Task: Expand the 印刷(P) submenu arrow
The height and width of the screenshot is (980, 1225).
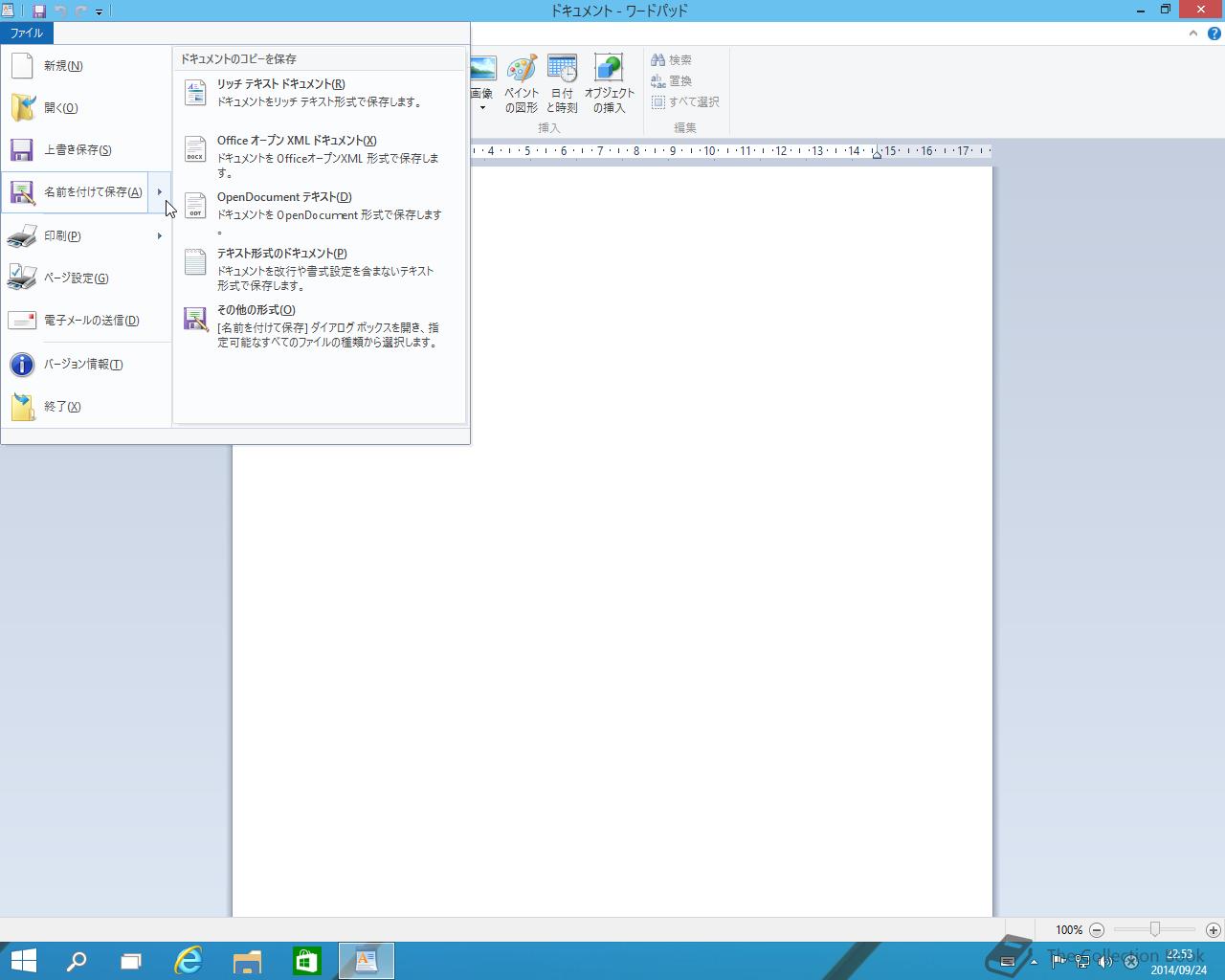Action: pyautogui.click(x=160, y=236)
